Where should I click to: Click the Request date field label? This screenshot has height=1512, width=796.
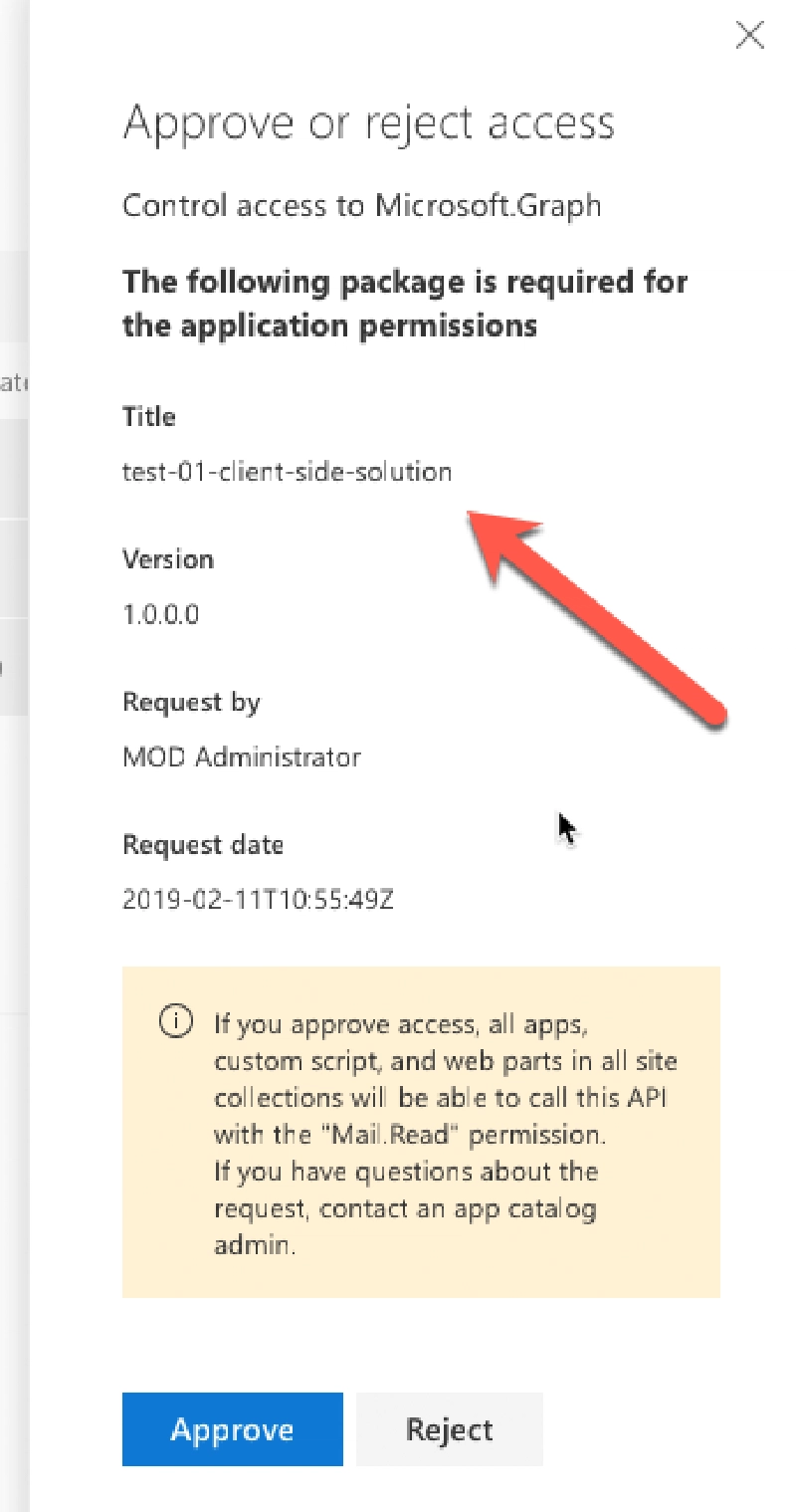[204, 844]
